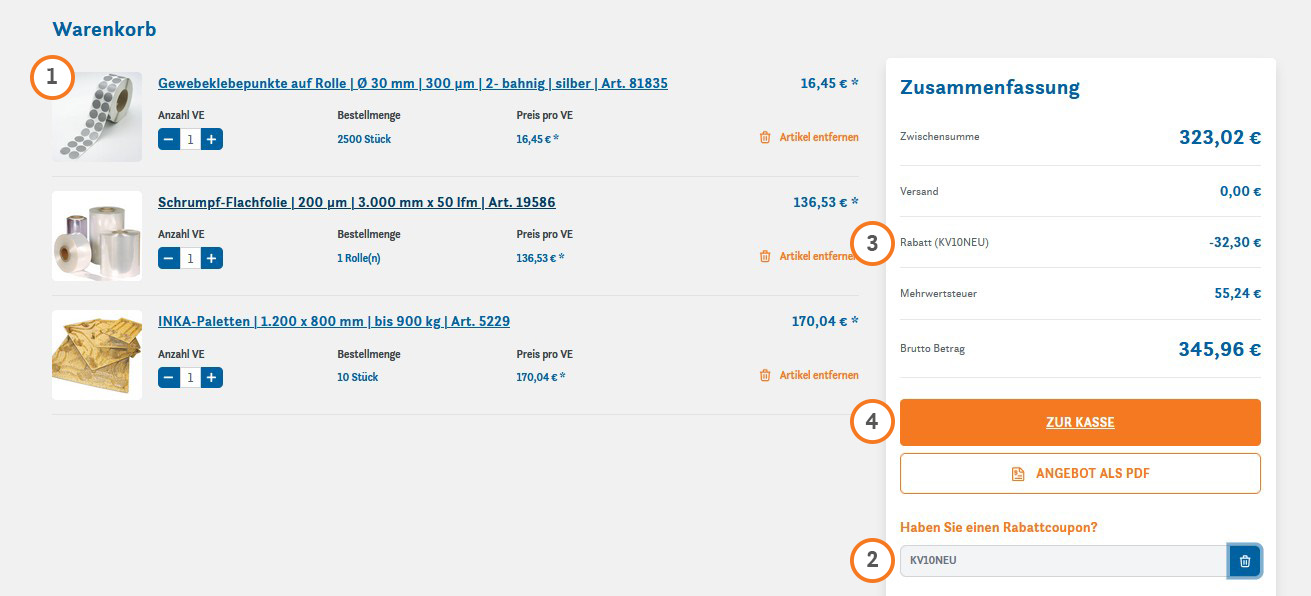
Task: Click 'Haben Sie einen Rabattcoupon?' text
Action: 999,527
